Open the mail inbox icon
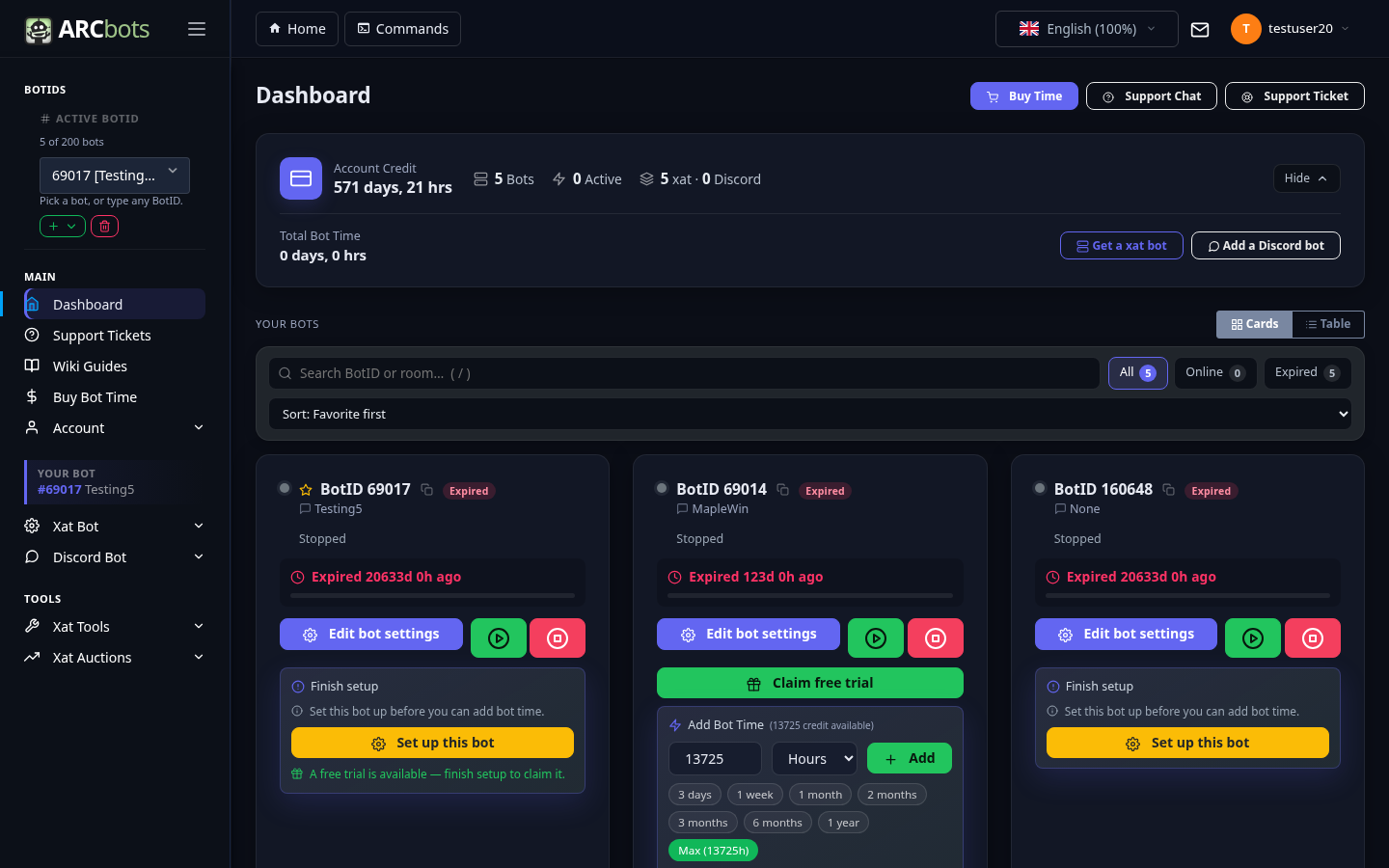The image size is (1389, 868). pyautogui.click(x=1200, y=29)
